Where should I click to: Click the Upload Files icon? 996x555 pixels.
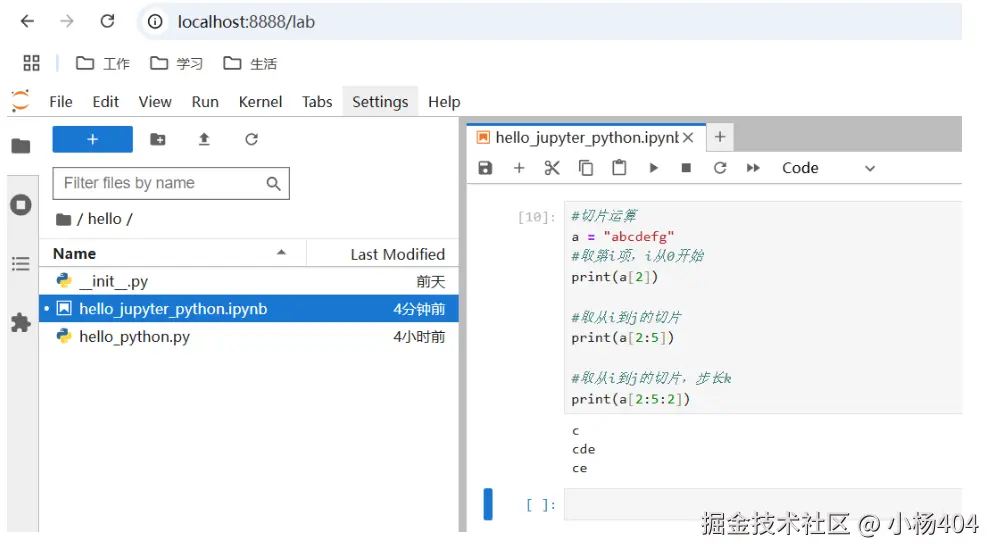pos(204,139)
